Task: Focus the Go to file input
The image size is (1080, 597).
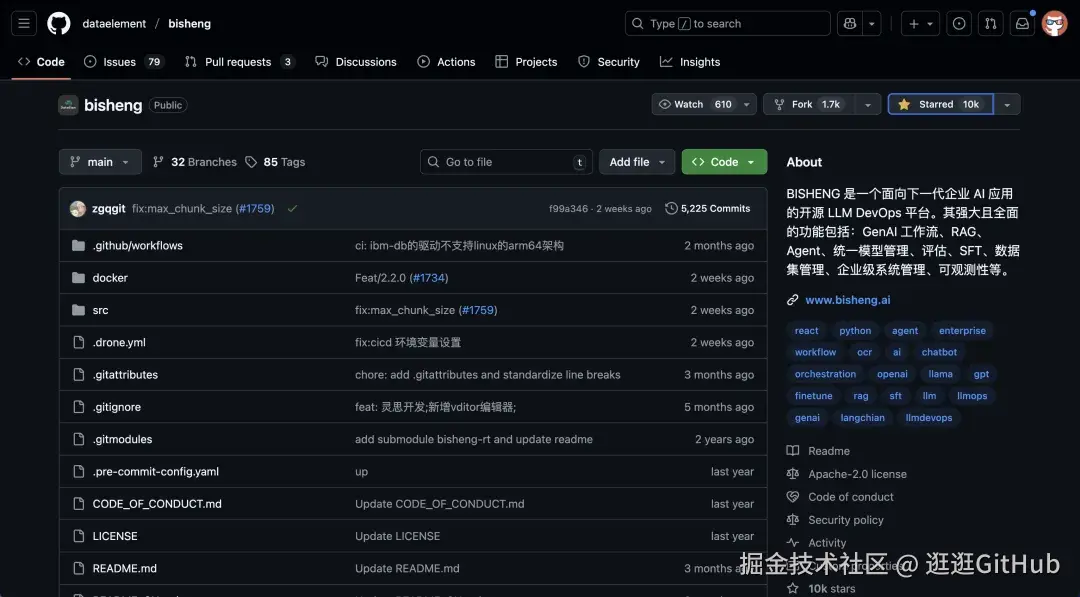Action: [x=506, y=162]
